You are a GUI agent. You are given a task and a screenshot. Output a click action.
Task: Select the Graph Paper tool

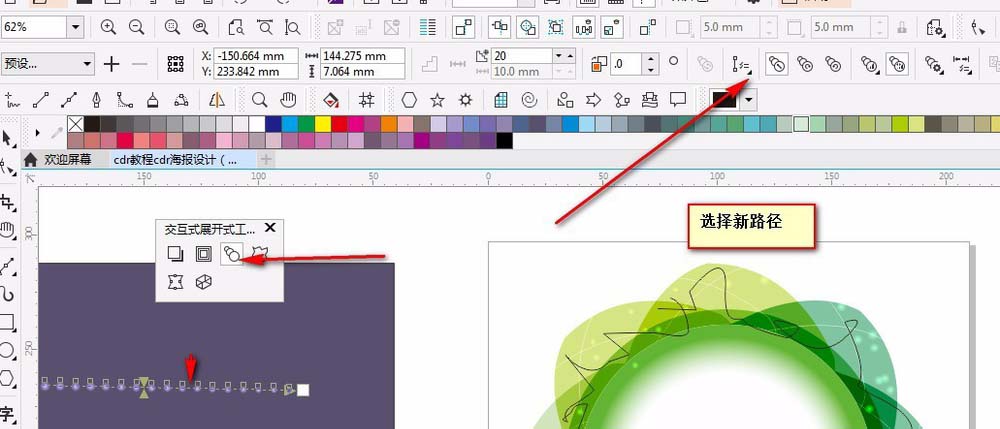point(501,100)
